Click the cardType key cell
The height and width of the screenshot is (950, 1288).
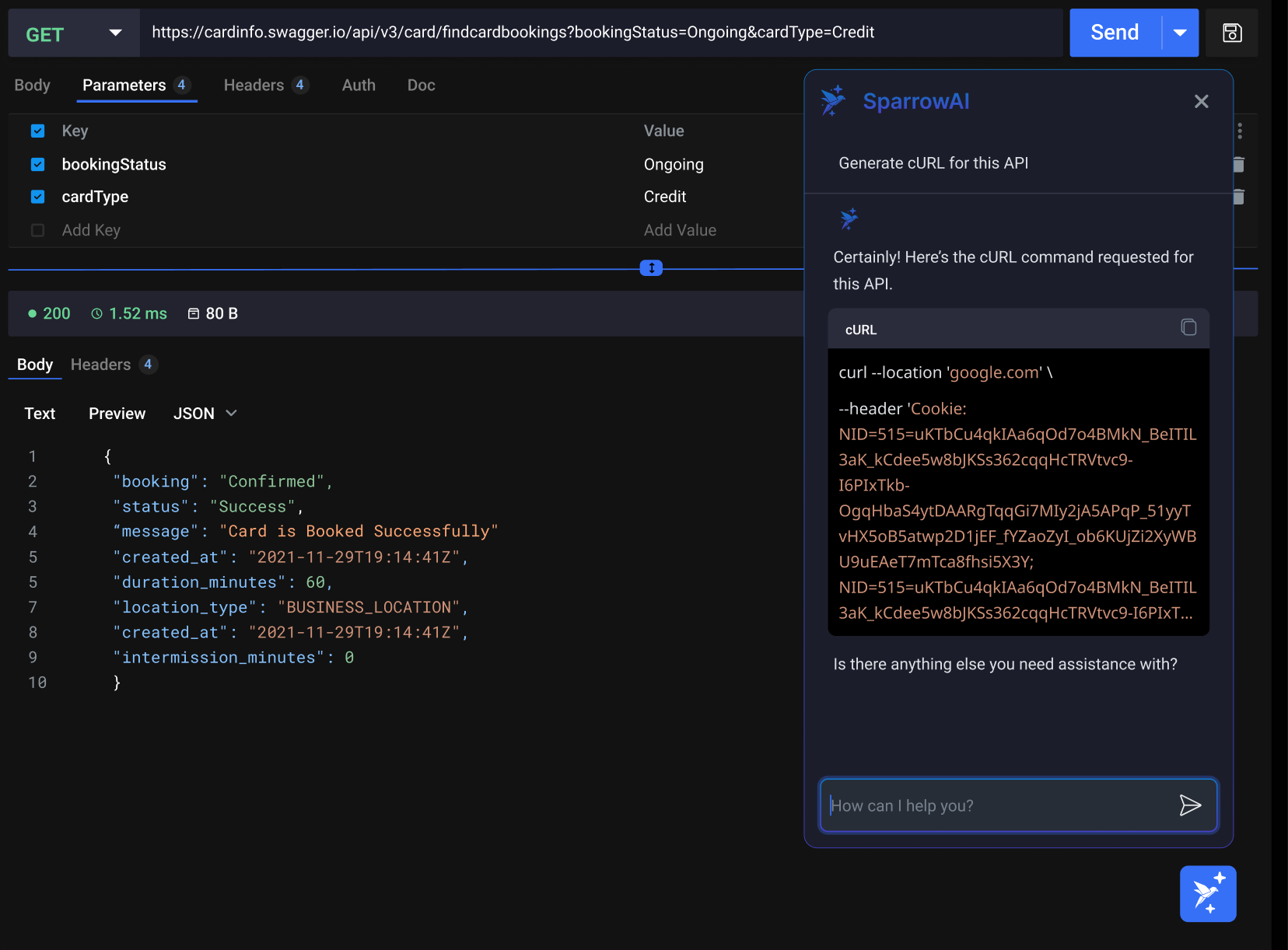coord(95,197)
